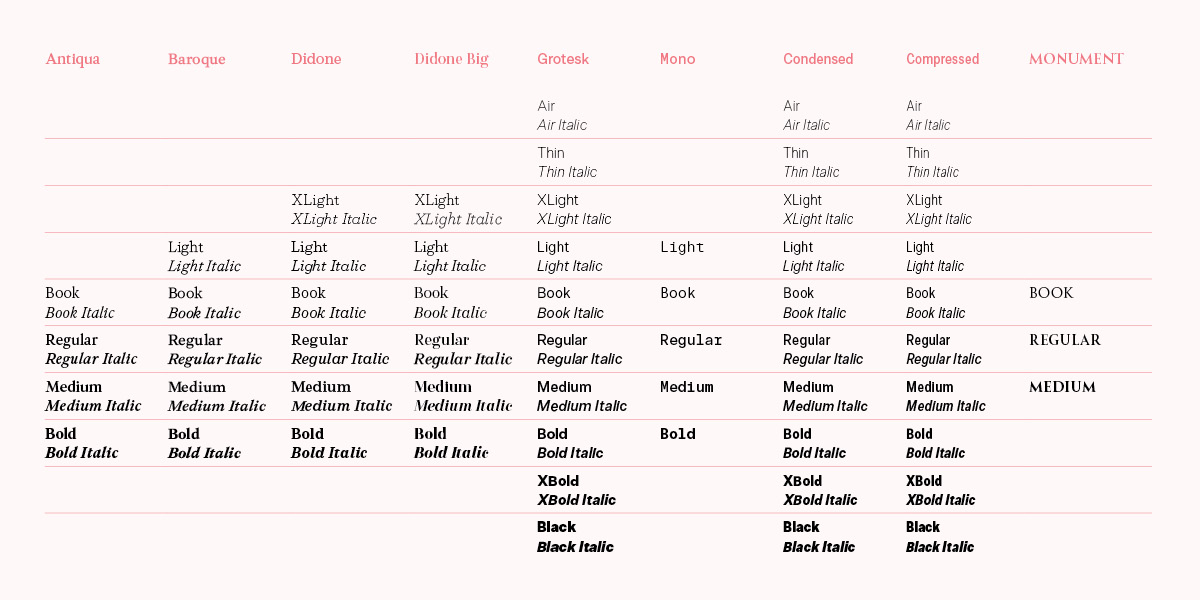The height and width of the screenshot is (600, 1200).
Task: Pick Black Italic in Grotesk column
Action: [575, 547]
